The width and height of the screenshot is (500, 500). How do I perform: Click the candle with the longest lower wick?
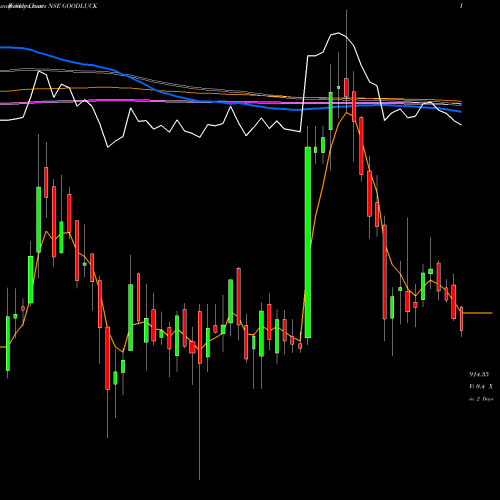(x=200, y=337)
